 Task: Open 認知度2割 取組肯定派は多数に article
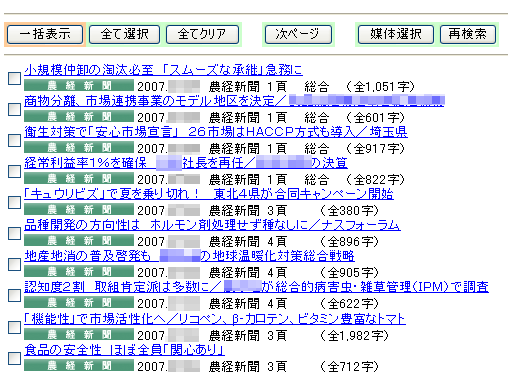(x=256, y=287)
